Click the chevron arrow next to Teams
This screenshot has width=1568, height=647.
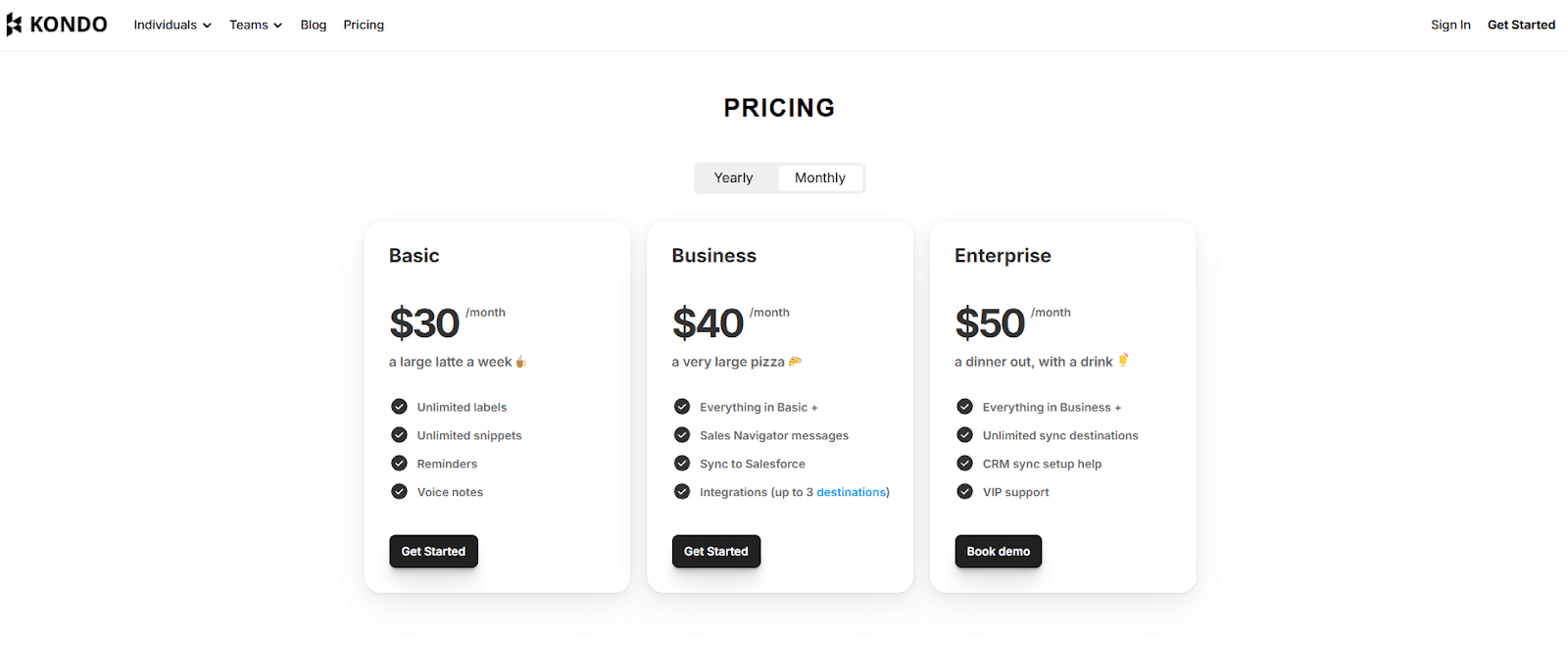tap(278, 25)
